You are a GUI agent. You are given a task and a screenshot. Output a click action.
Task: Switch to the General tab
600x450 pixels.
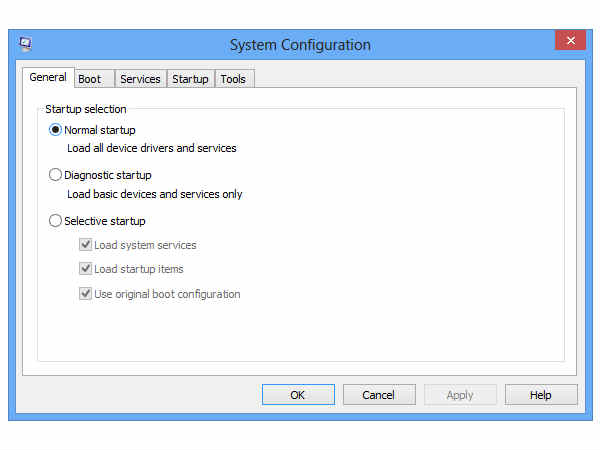pos(48,78)
